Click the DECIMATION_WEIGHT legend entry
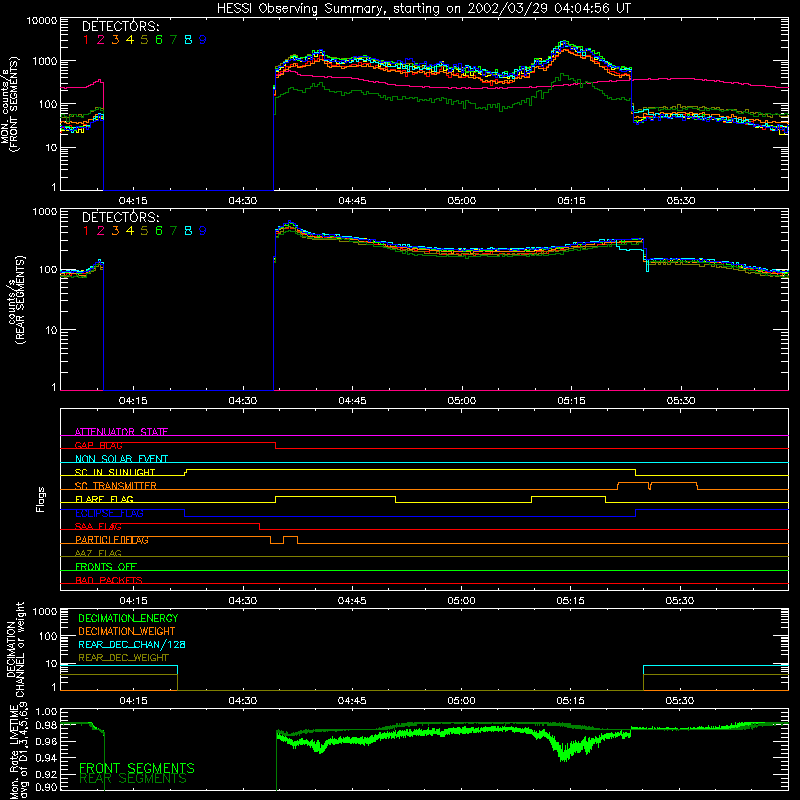Image resolution: width=800 pixels, height=800 pixels. click(127, 631)
